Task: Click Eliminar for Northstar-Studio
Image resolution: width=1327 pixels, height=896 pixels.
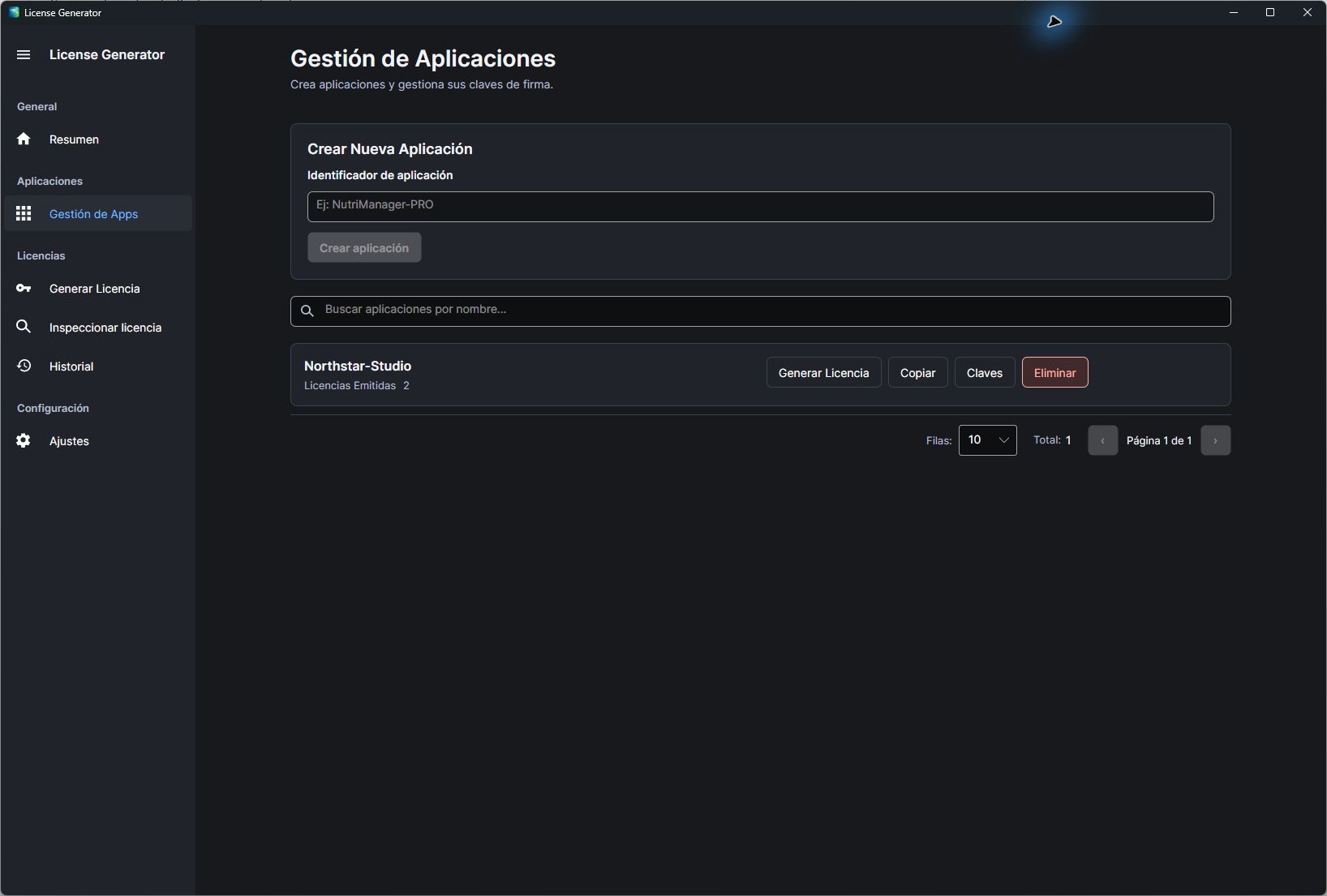Action: (x=1054, y=372)
